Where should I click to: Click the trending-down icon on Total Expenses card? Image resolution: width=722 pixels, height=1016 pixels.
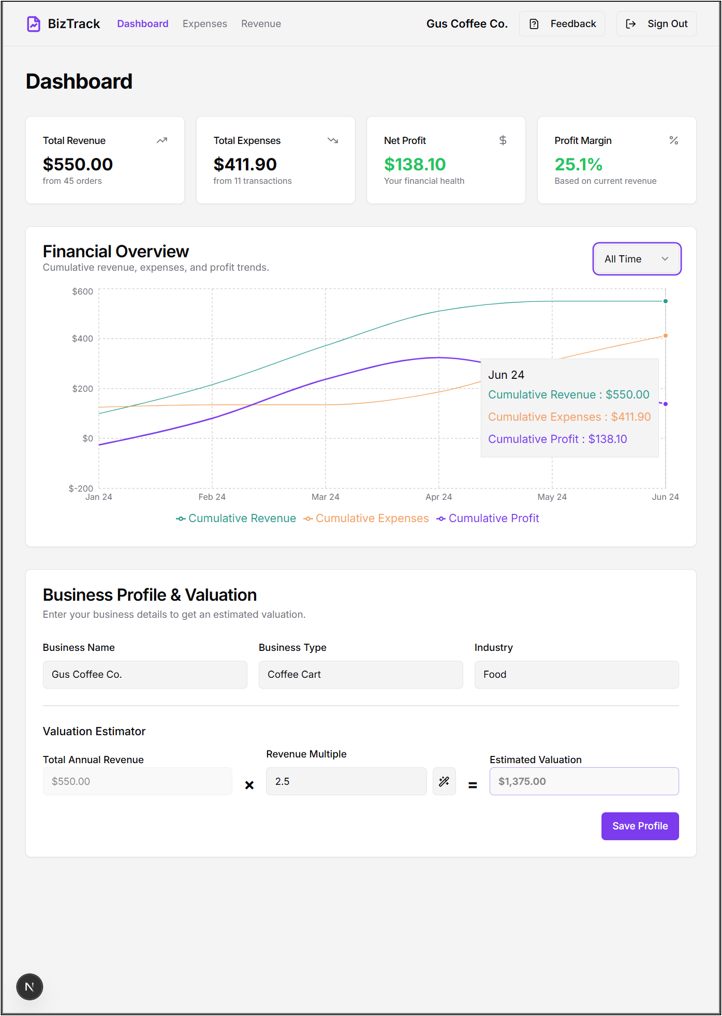coord(332,140)
